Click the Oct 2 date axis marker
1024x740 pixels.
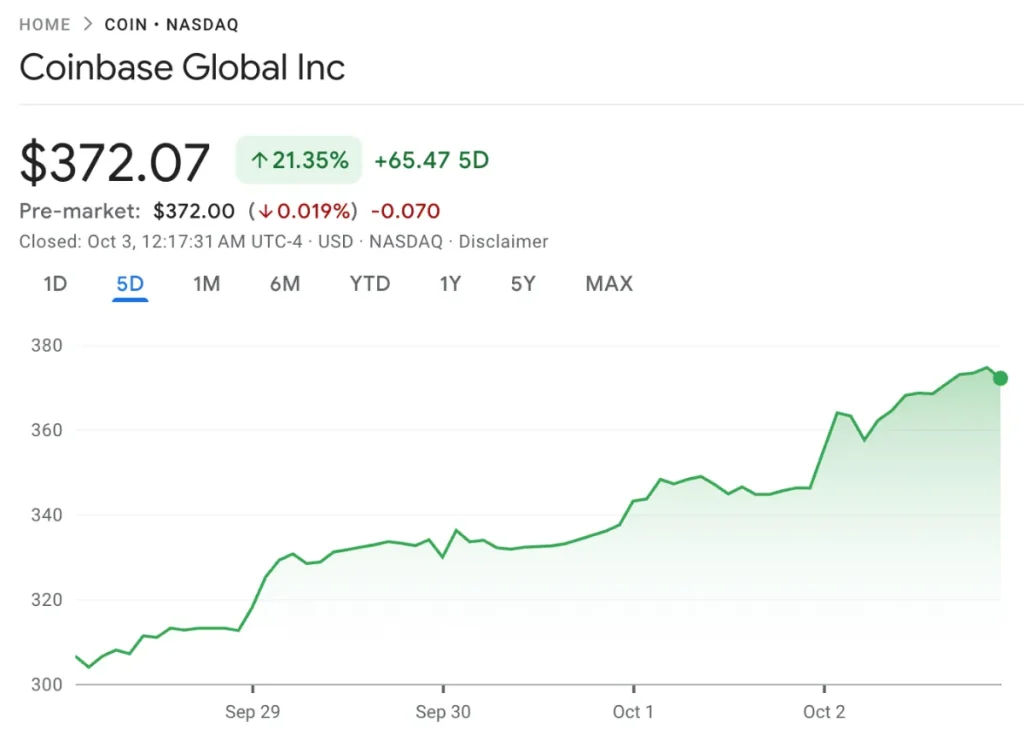point(824,711)
